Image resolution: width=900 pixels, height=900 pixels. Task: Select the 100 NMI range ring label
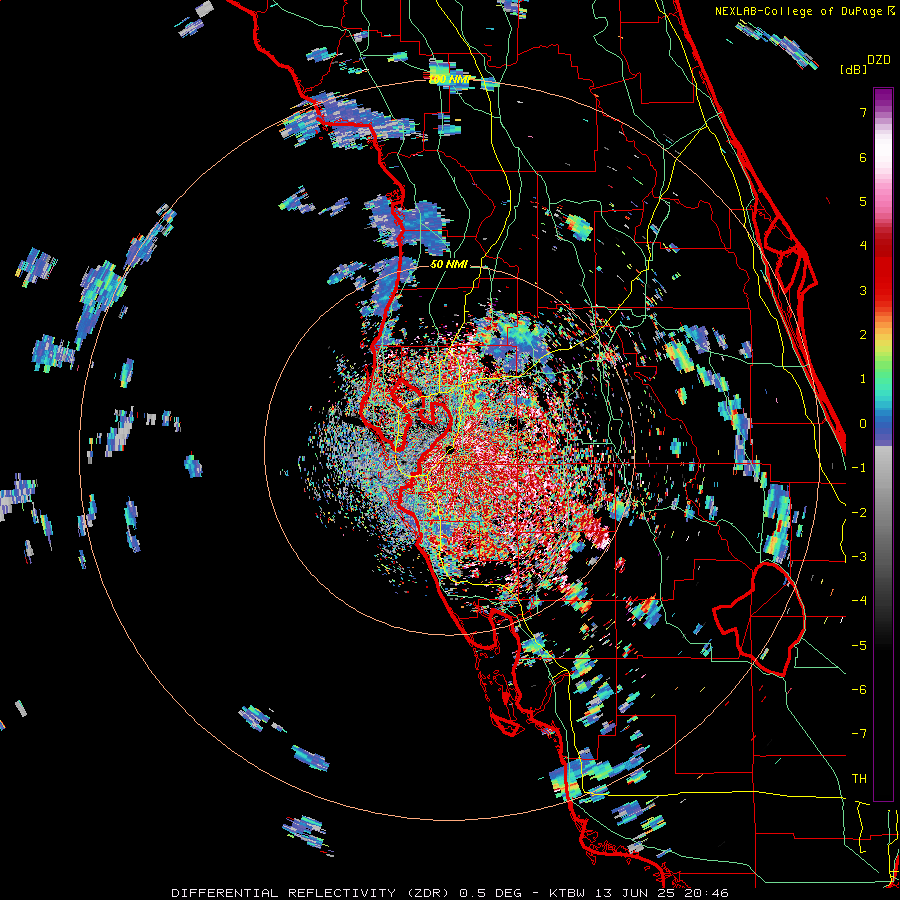point(449,79)
